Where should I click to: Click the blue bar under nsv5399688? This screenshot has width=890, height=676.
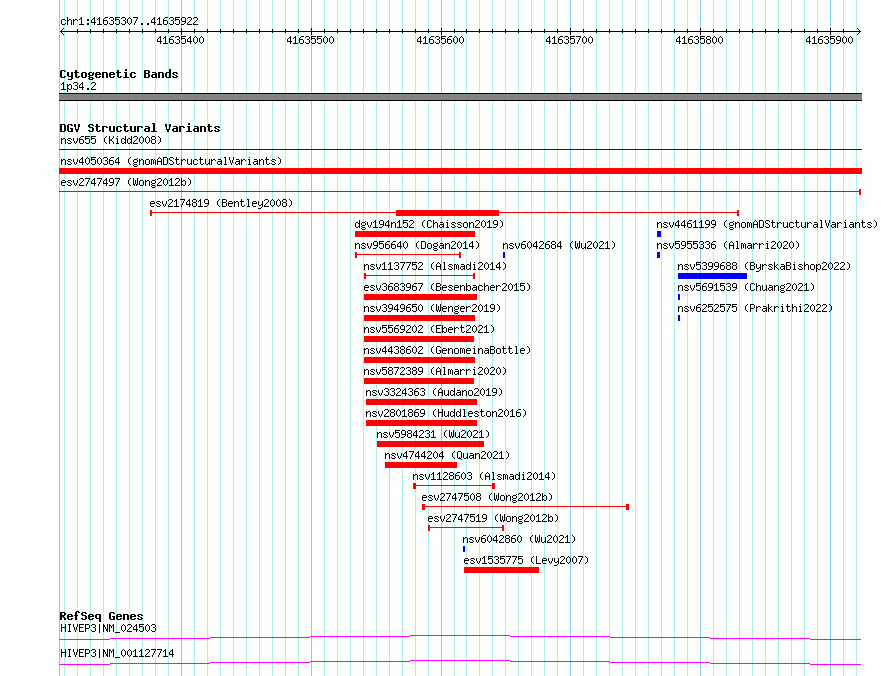click(x=712, y=276)
